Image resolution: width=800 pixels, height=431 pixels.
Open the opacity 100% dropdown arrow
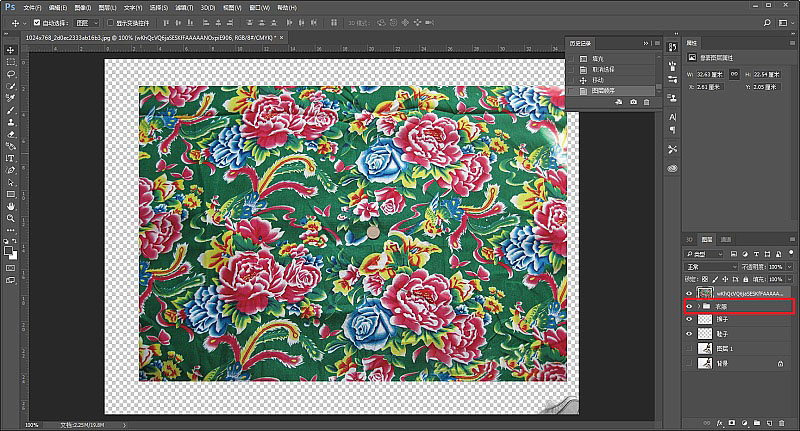pyautogui.click(x=789, y=267)
